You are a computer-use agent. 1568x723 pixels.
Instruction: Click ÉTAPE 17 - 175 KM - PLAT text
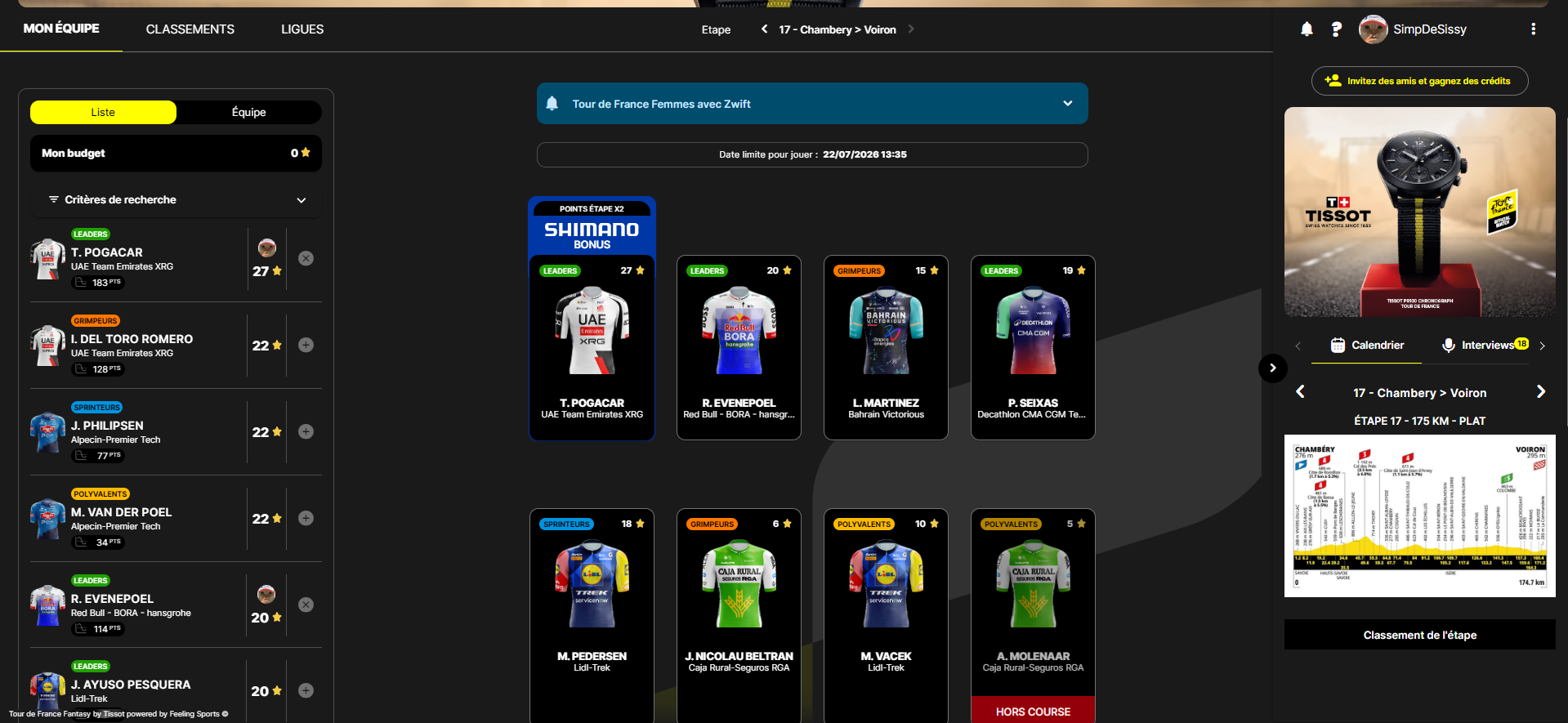point(1419,421)
